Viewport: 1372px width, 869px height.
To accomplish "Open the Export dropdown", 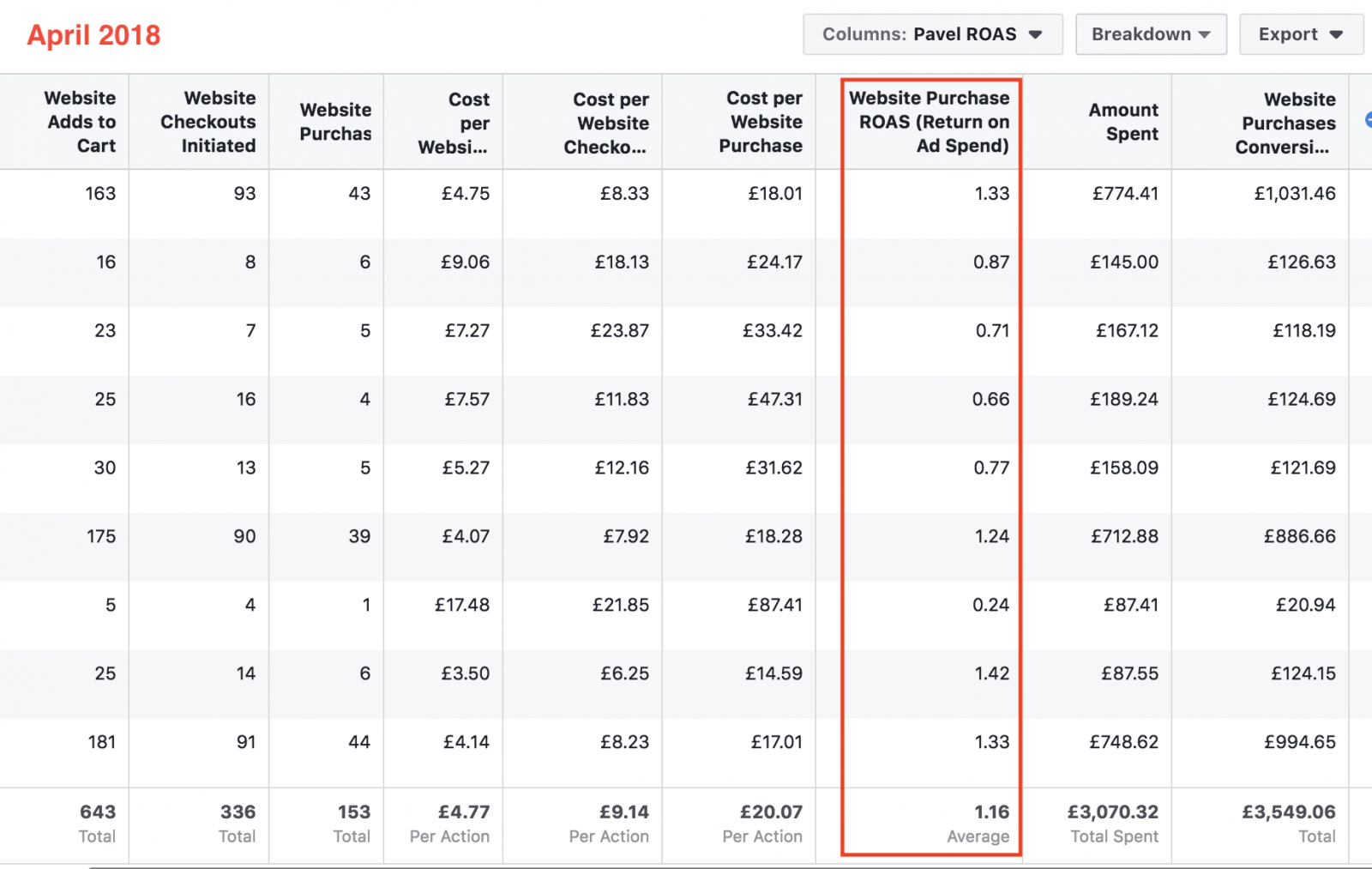I will [x=1301, y=34].
